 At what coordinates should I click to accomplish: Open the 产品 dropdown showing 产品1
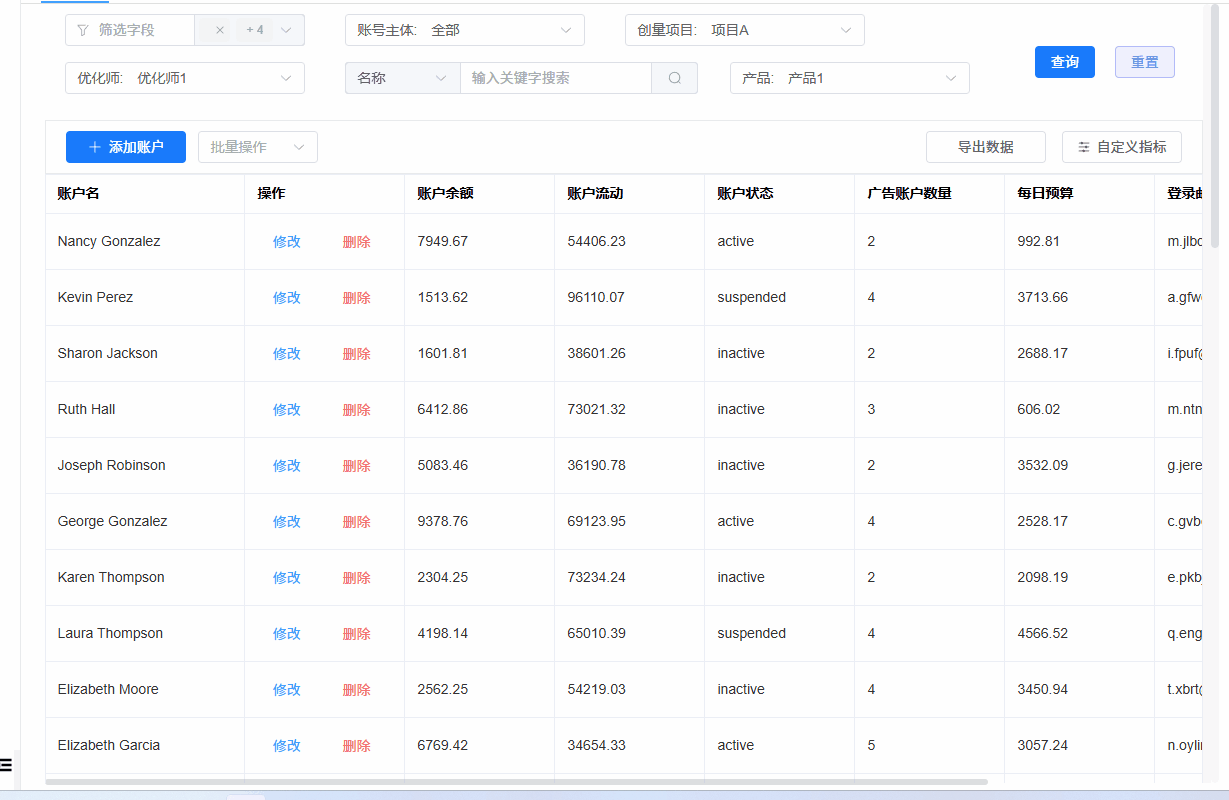click(849, 78)
